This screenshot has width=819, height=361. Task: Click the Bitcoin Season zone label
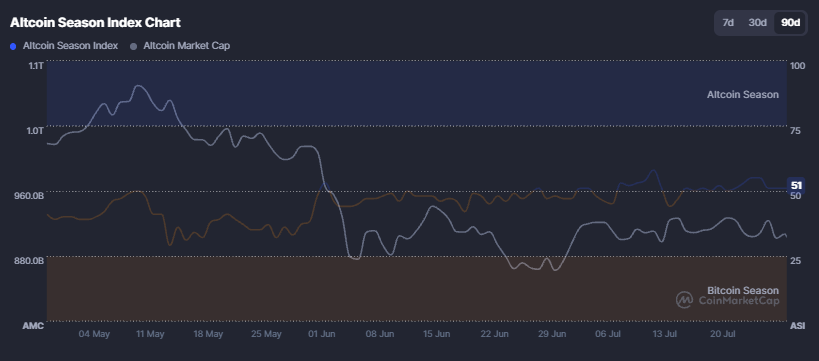[743, 290]
